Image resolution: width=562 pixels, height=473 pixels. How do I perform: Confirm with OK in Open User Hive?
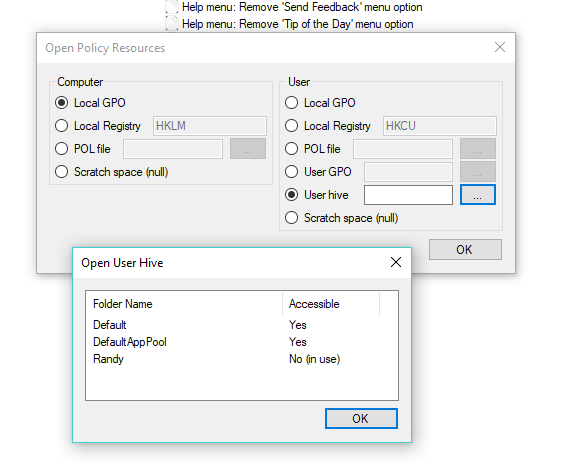point(361,419)
